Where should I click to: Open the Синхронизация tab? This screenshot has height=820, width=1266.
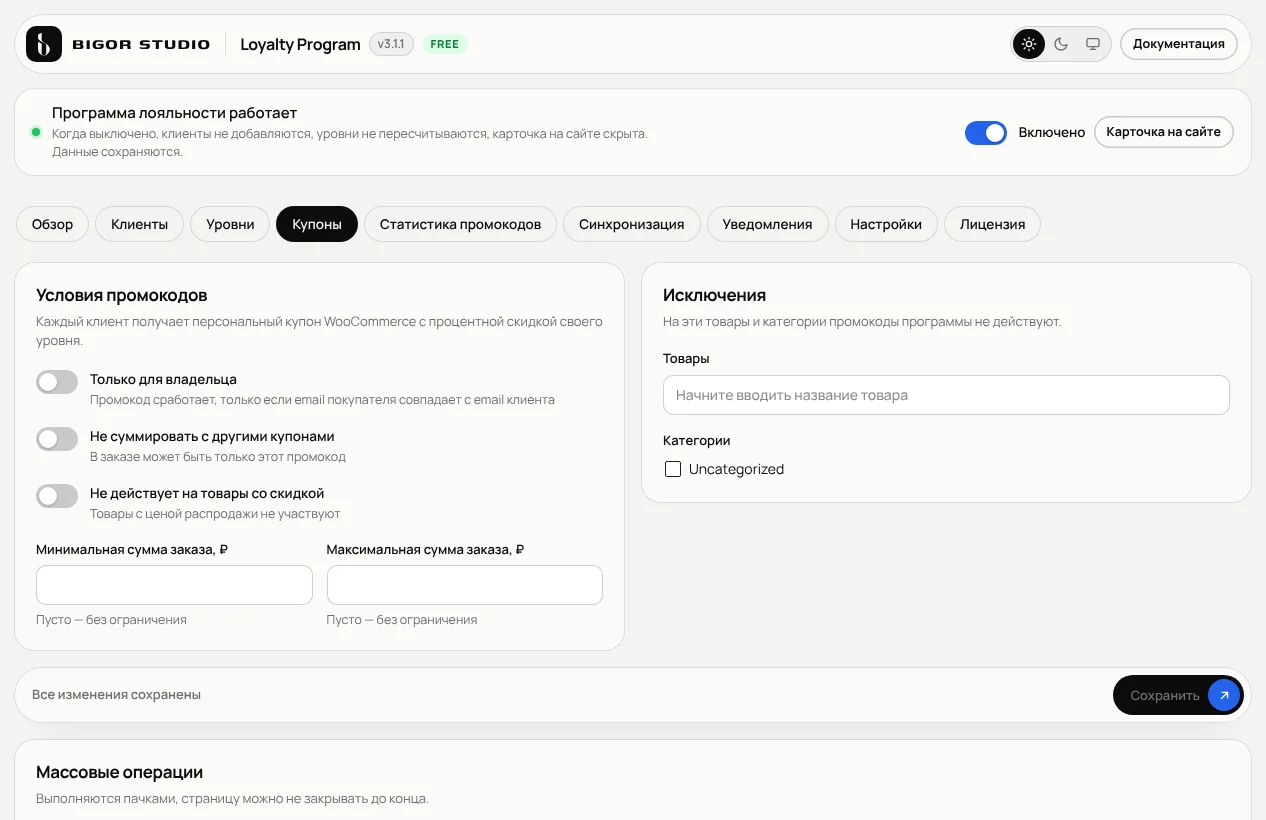pyautogui.click(x=631, y=224)
